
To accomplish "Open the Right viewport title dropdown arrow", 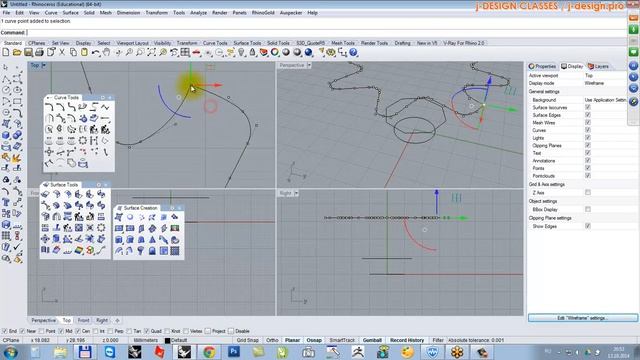I will pyautogui.click(x=297, y=193).
